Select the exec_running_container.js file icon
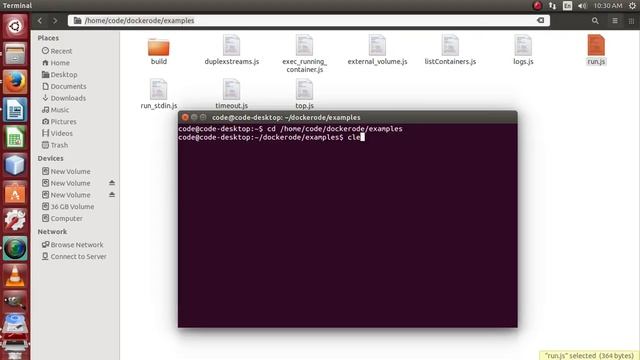Viewport: 640px width, 360px height. pyautogui.click(x=304, y=45)
